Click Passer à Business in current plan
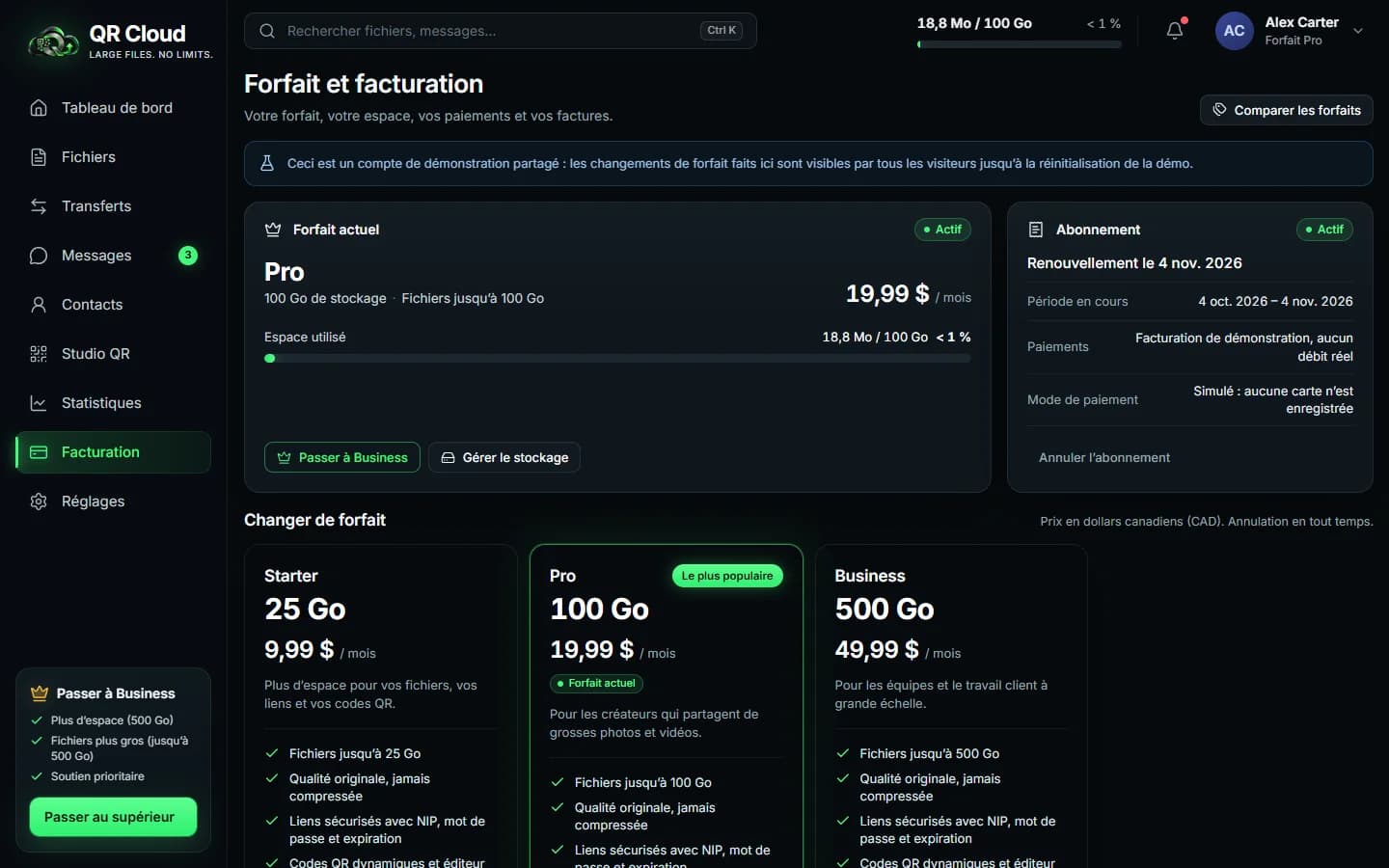The height and width of the screenshot is (868, 1389). pos(342,457)
